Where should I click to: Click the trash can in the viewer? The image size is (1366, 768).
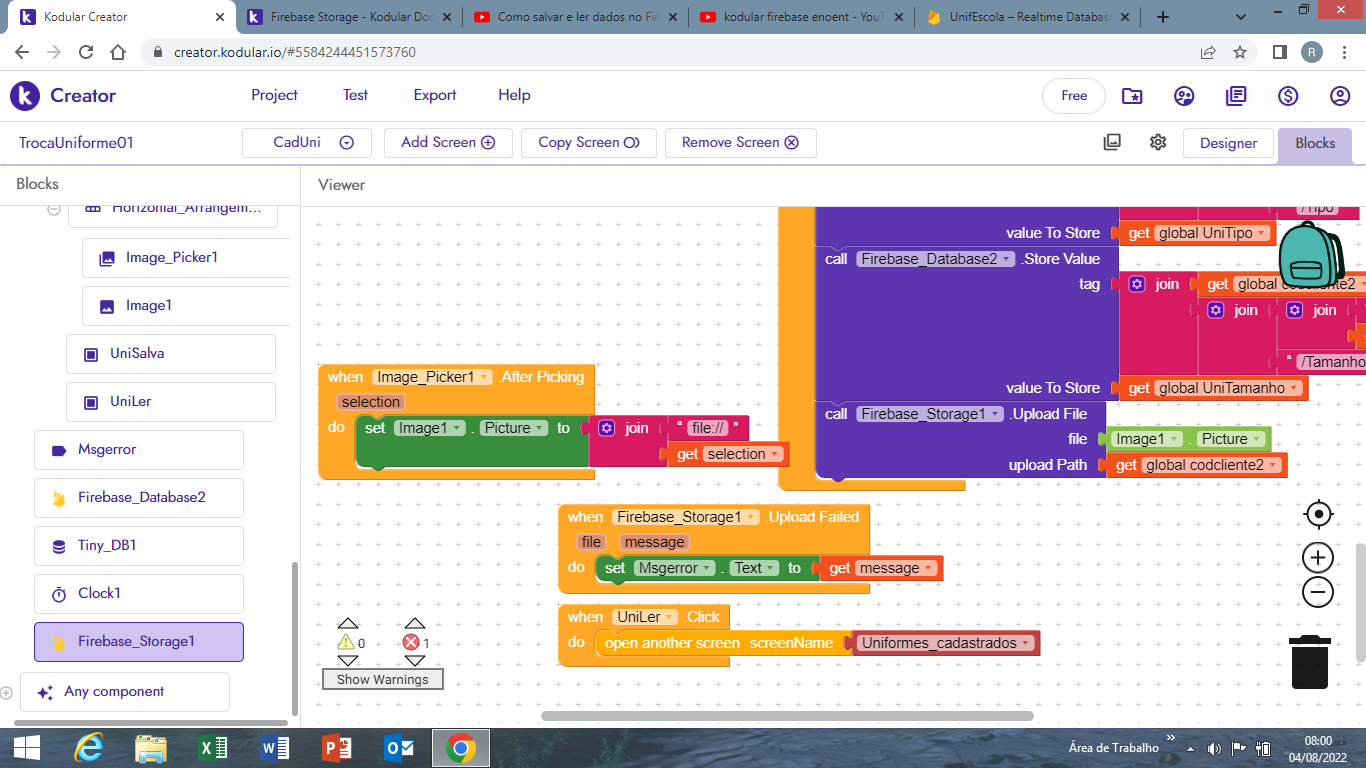[x=1309, y=661]
